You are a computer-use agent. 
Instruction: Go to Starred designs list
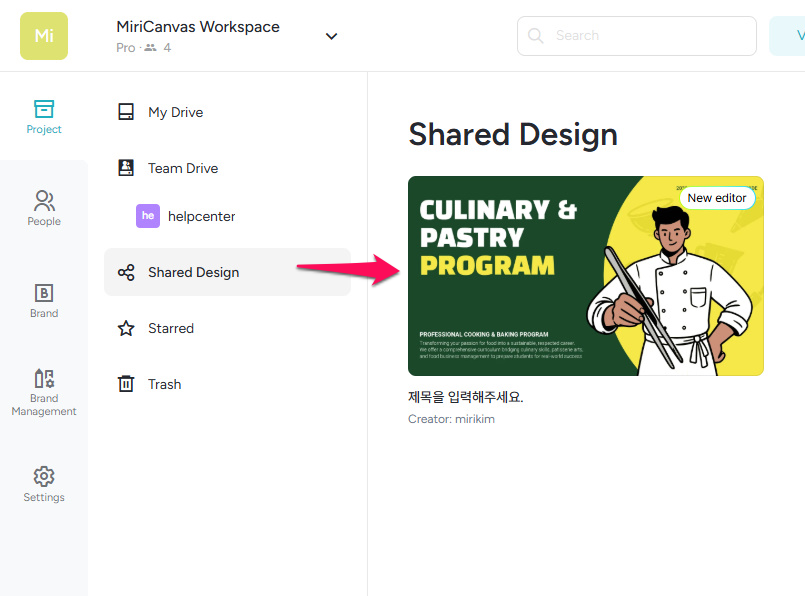point(171,328)
